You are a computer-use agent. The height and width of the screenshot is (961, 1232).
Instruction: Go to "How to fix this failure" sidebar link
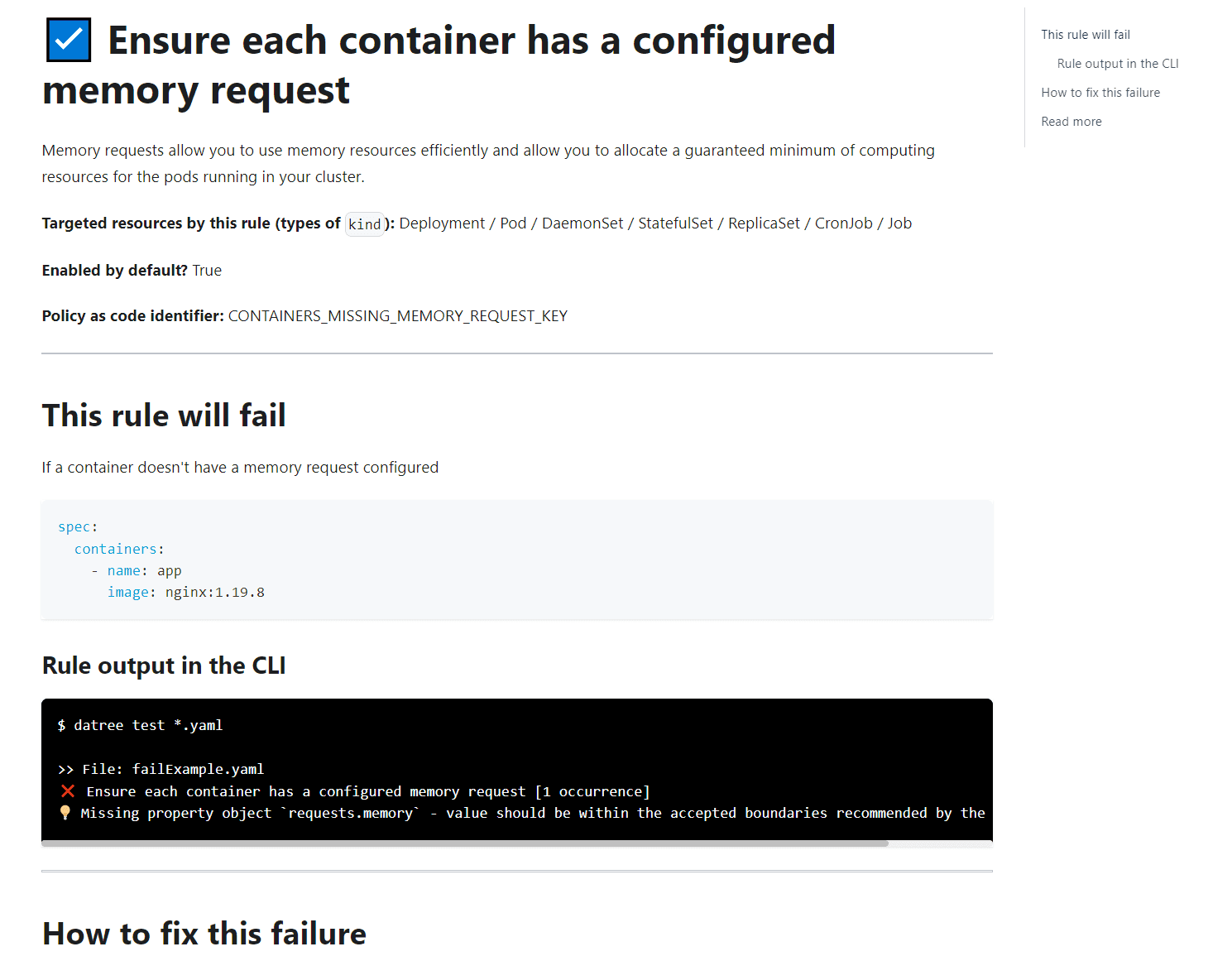point(1100,93)
